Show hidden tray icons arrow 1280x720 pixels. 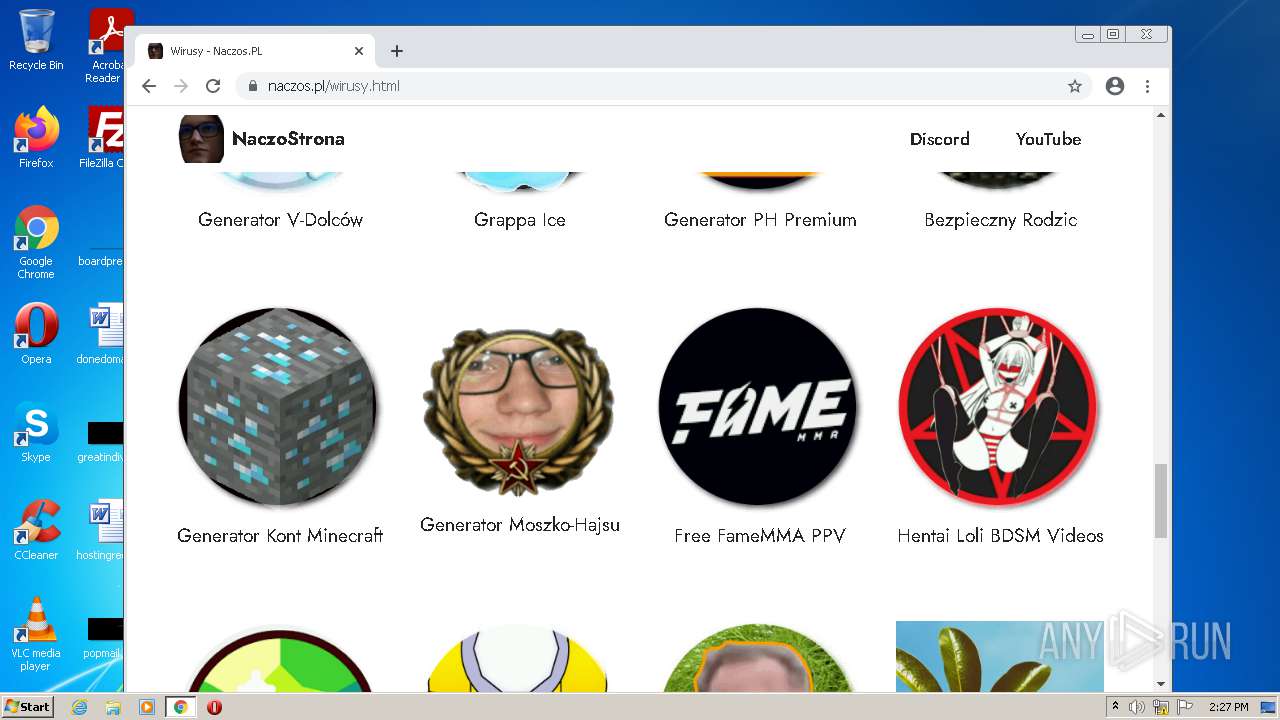1115,707
